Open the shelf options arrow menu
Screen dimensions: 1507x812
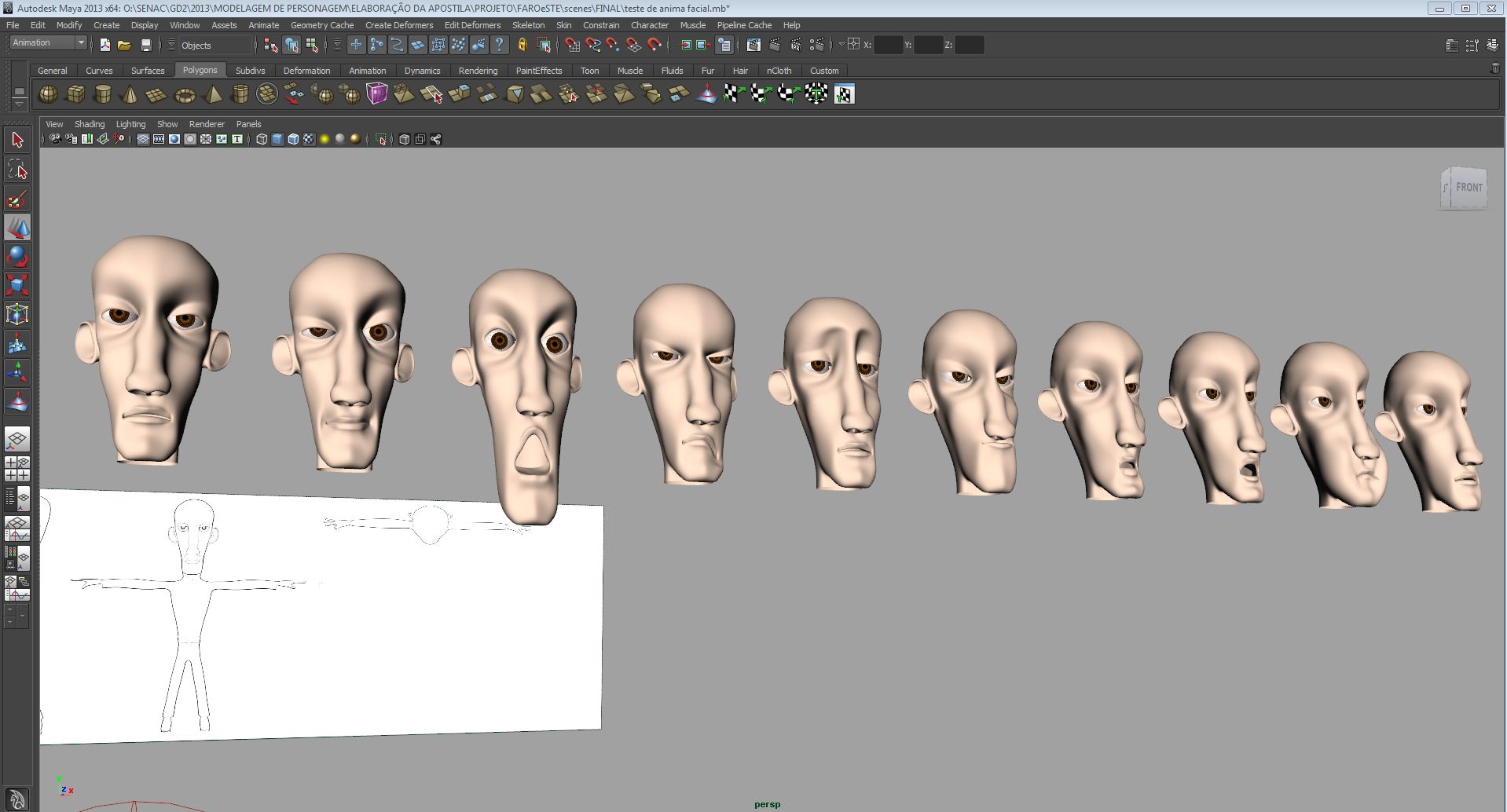tap(19, 104)
